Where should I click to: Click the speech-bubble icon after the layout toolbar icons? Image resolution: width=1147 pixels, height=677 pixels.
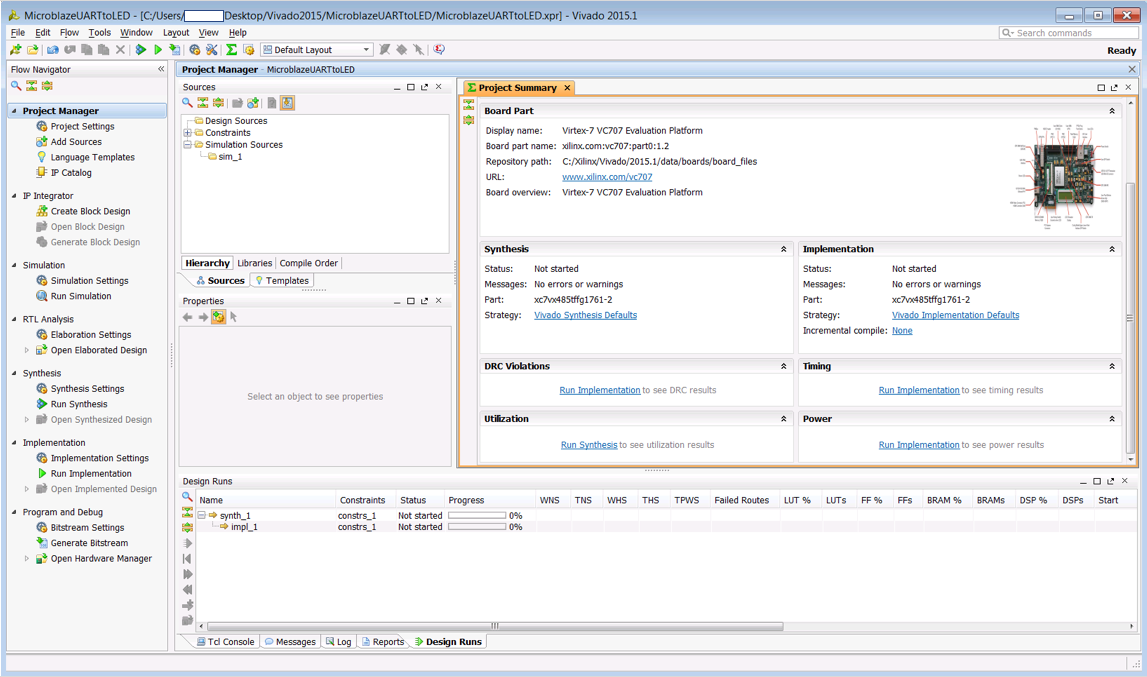click(x=439, y=50)
